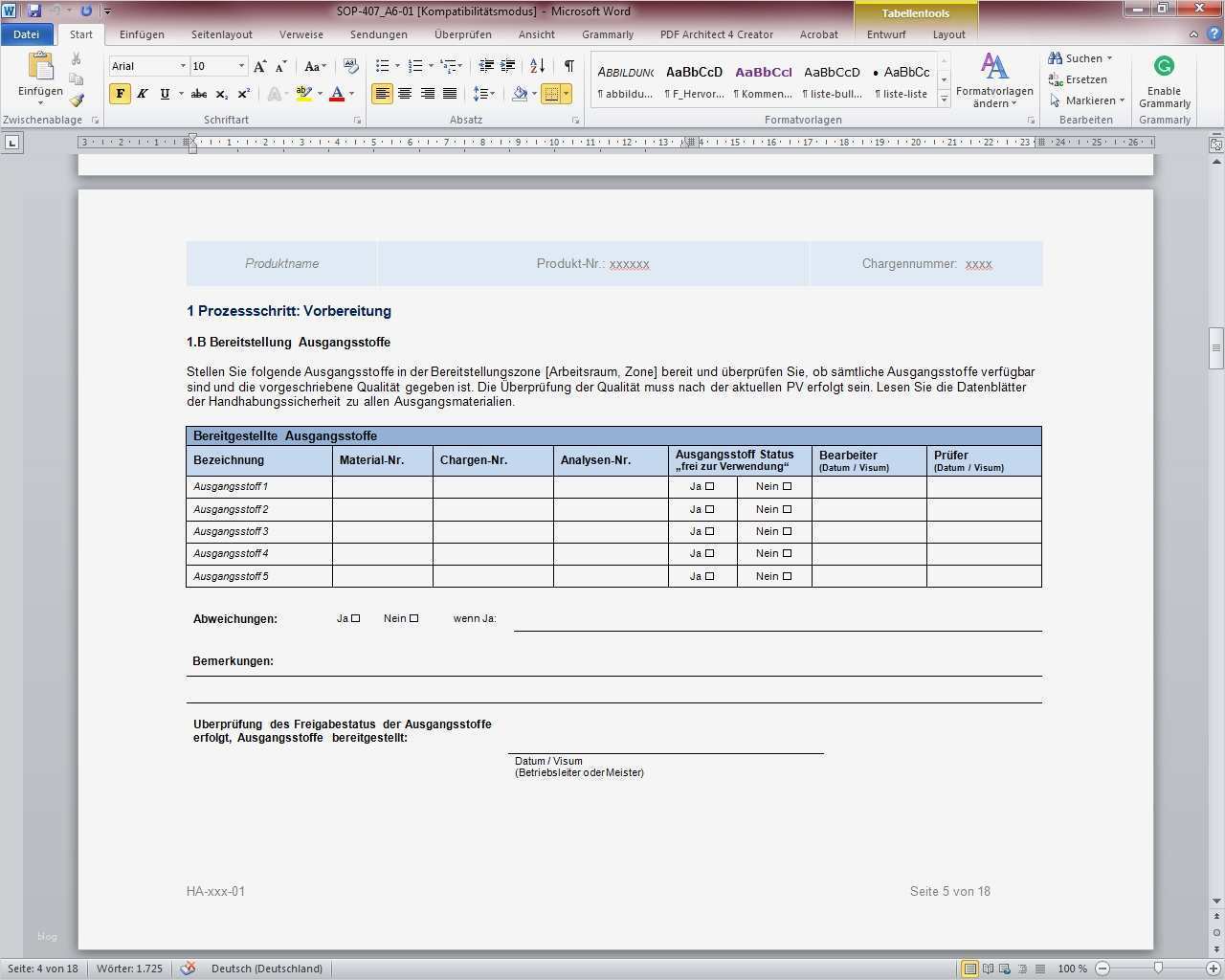Sort the selected text
This screenshot has height=980, width=1225.
click(537, 66)
